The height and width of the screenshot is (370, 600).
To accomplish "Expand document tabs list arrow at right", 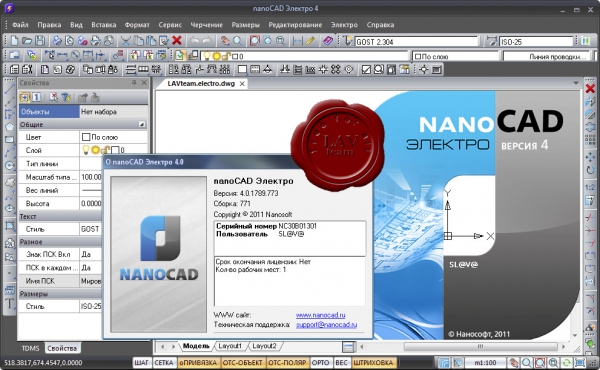I will point(576,83).
